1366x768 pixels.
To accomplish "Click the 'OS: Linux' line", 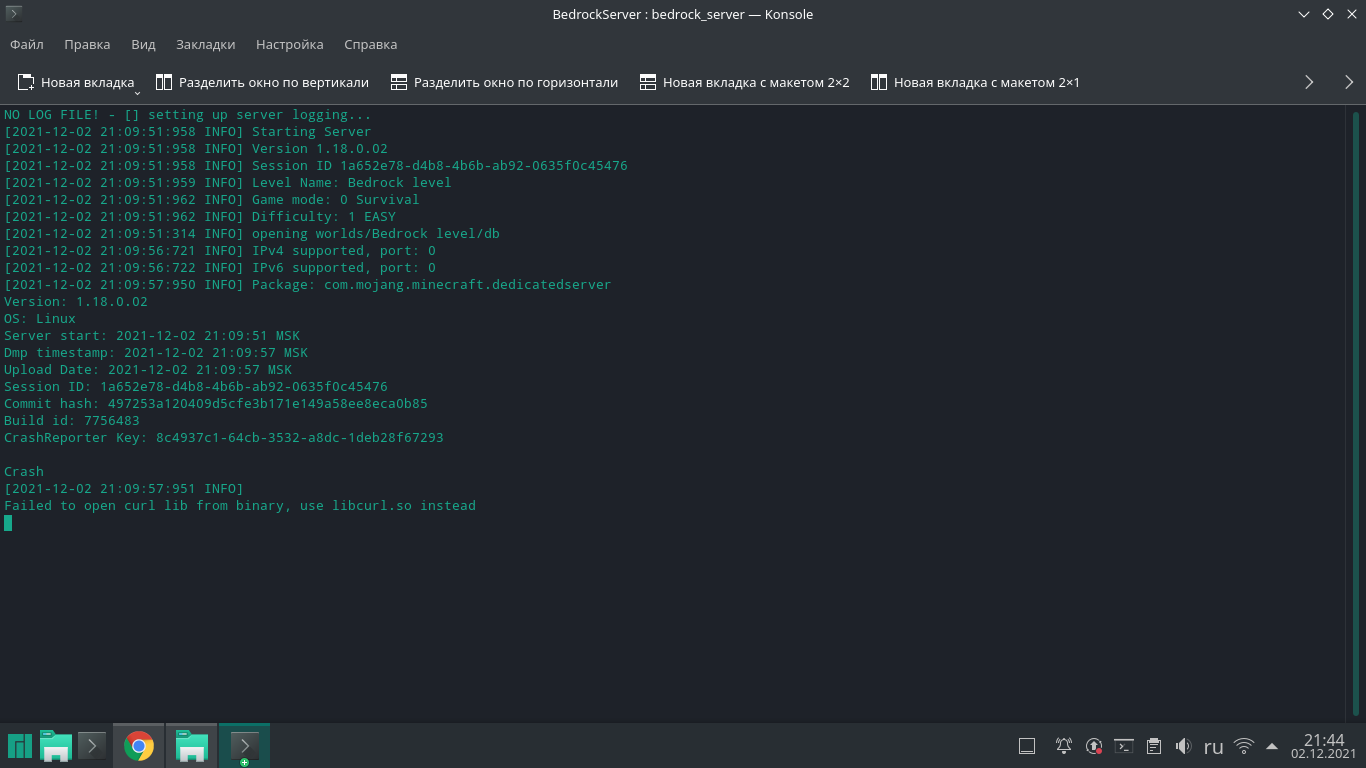I will [x=40, y=319].
